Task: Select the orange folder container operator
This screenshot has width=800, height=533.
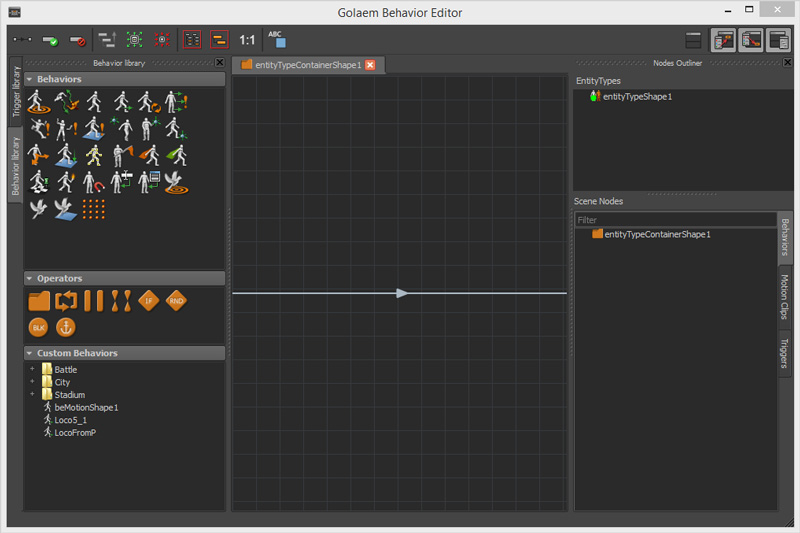Action: pyautogui.click(x=39, y=301)
